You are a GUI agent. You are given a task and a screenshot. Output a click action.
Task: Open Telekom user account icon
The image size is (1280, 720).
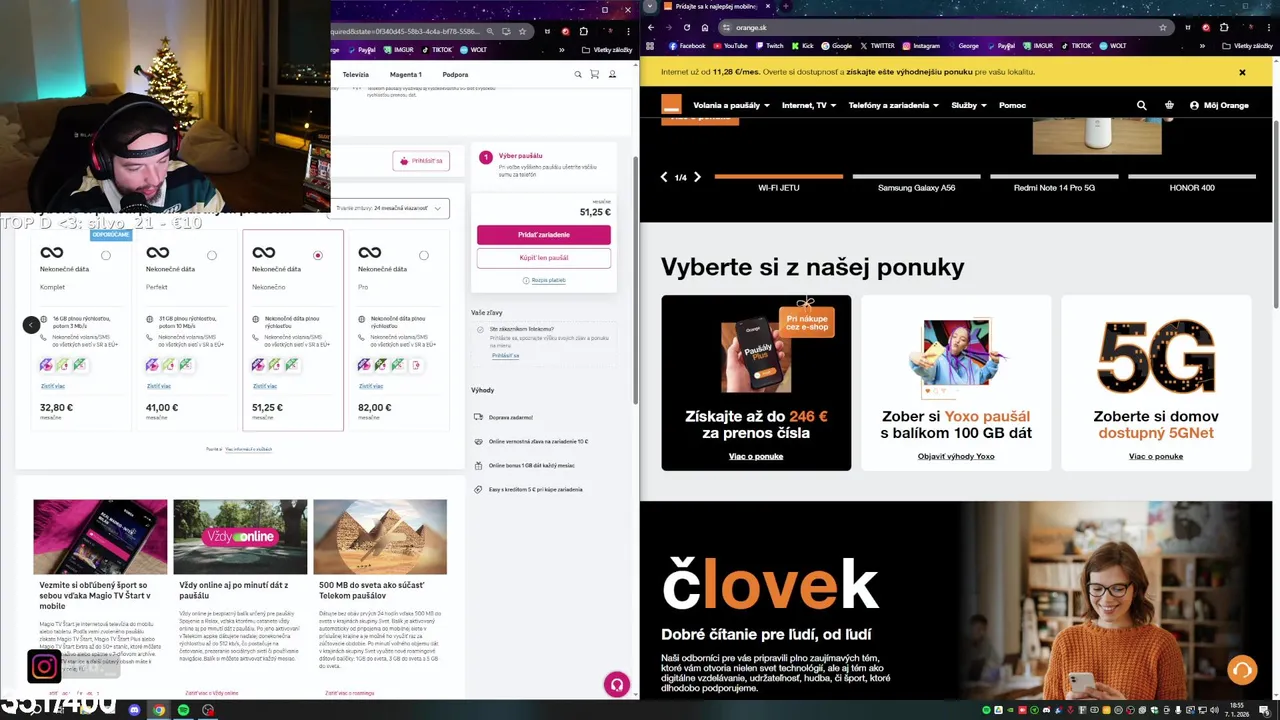pos(613,74)
